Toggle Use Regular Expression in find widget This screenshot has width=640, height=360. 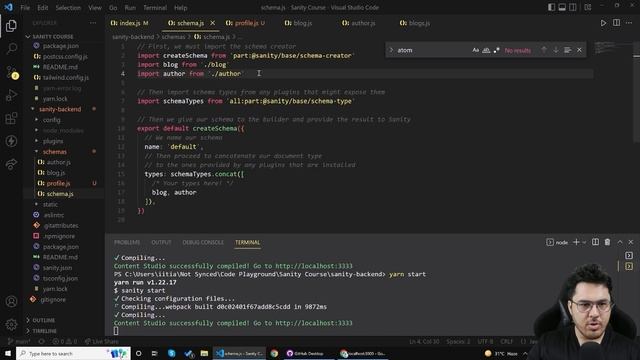pos(496,50)
